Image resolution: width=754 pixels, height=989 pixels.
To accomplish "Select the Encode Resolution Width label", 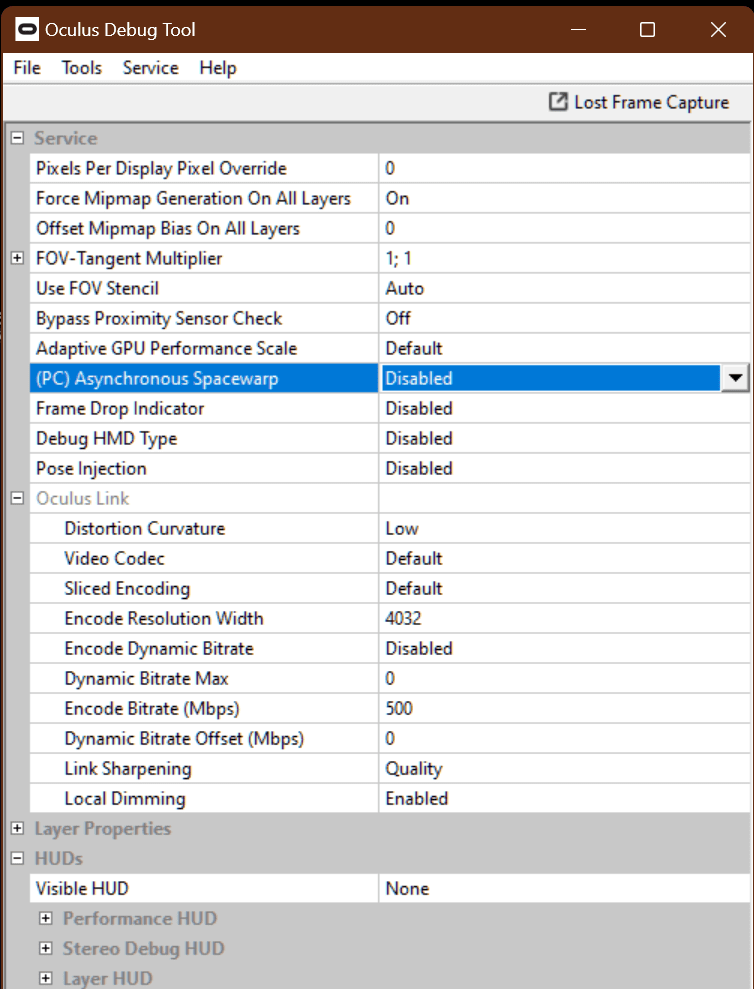I will tap(164, 618).
